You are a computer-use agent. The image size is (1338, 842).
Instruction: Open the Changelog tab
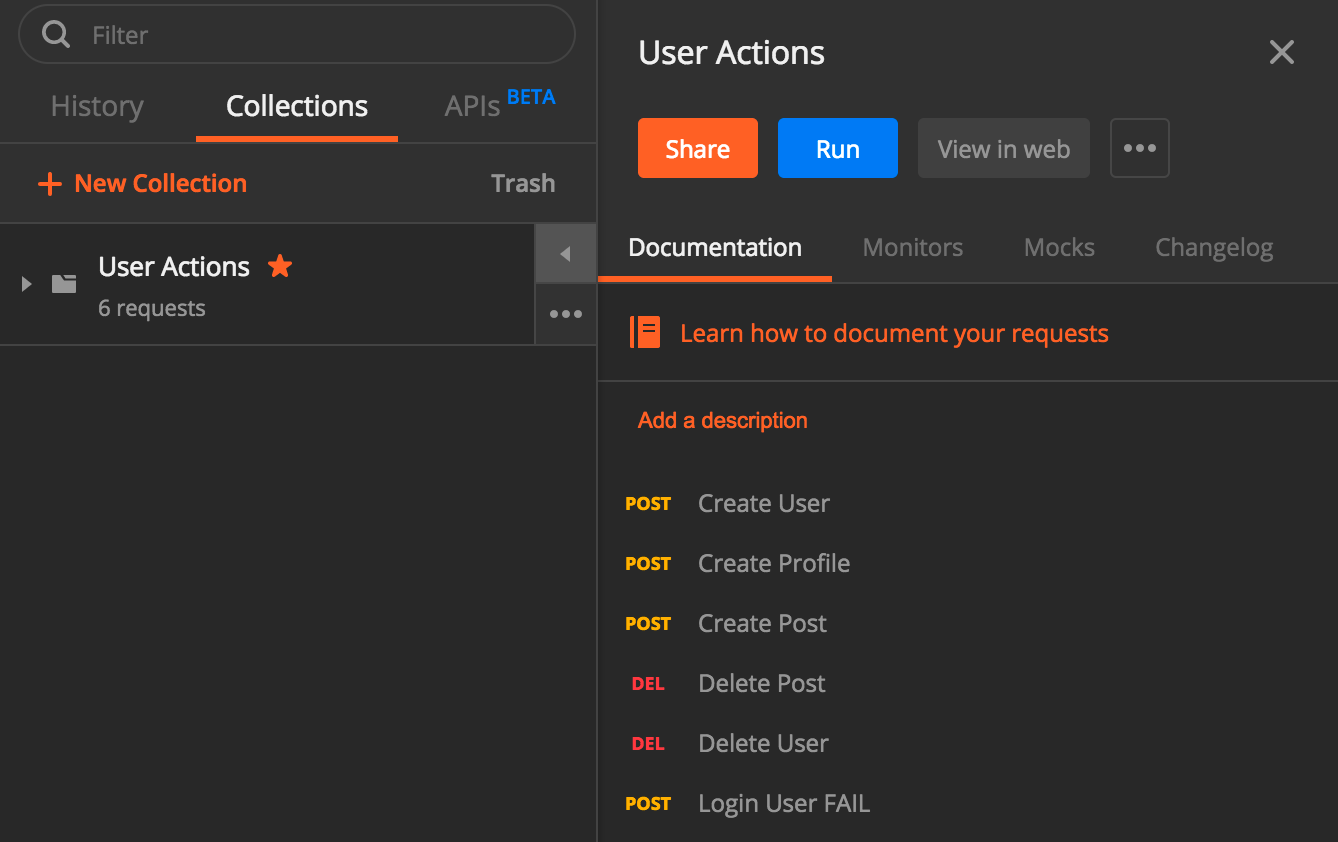1213,247
